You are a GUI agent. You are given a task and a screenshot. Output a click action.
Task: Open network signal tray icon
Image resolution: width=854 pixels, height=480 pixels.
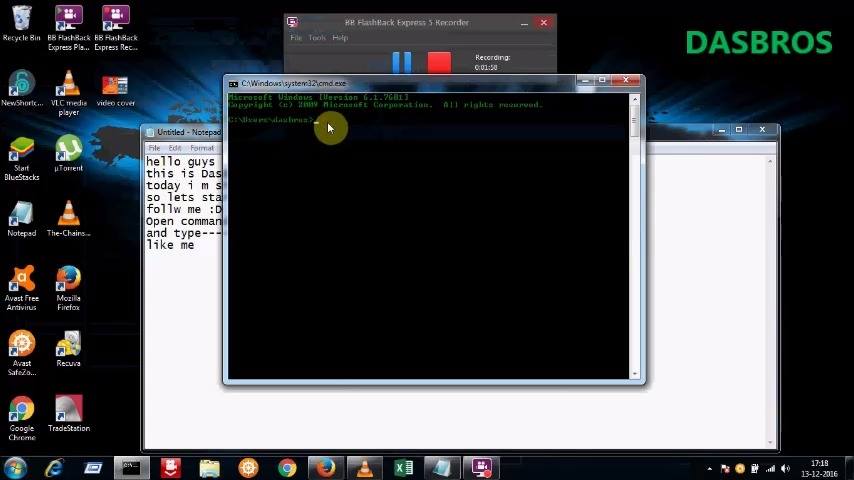(770, 469)
